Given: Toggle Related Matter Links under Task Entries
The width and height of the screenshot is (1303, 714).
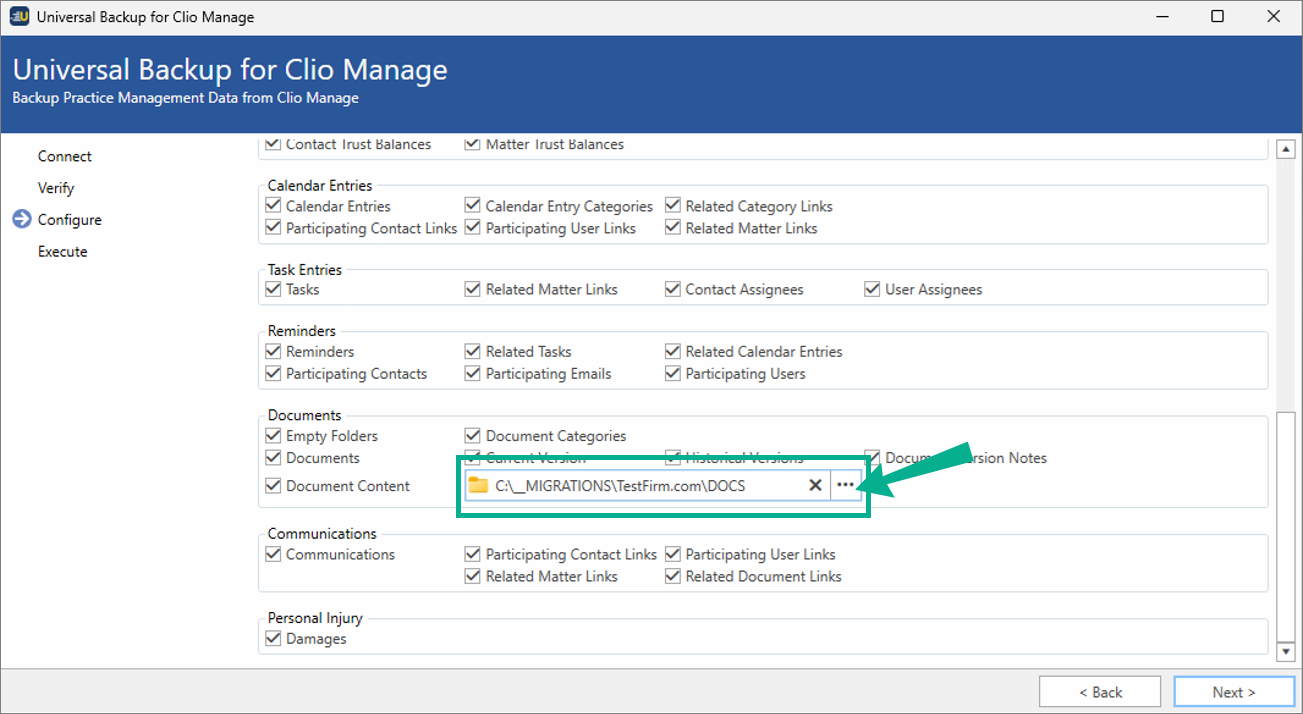Looking at the screenshot, I should [x=473, y=289].
